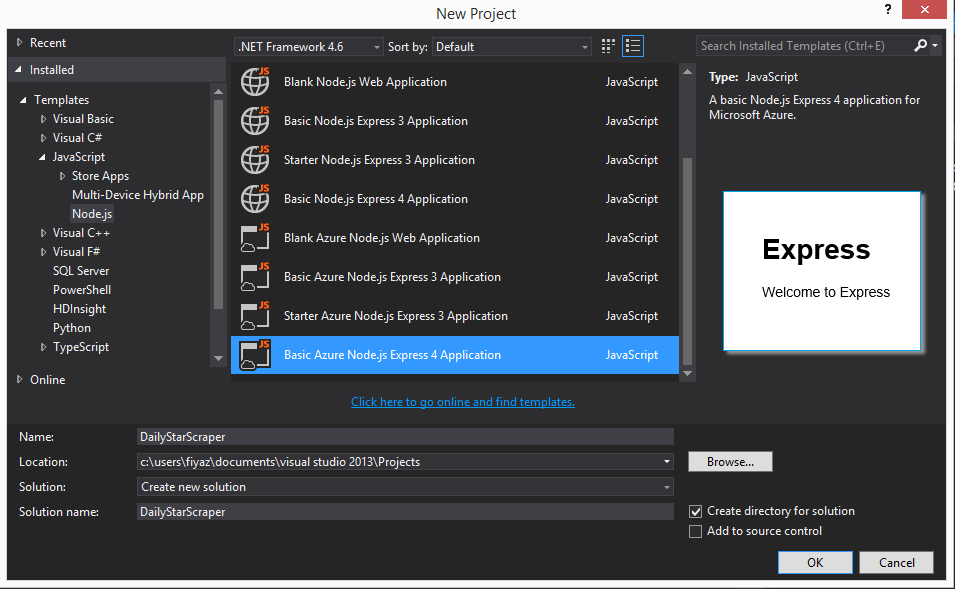This screenshot has width=955, height=589.
Task: Collapse the Templates tree node
Action: point(23,100)
